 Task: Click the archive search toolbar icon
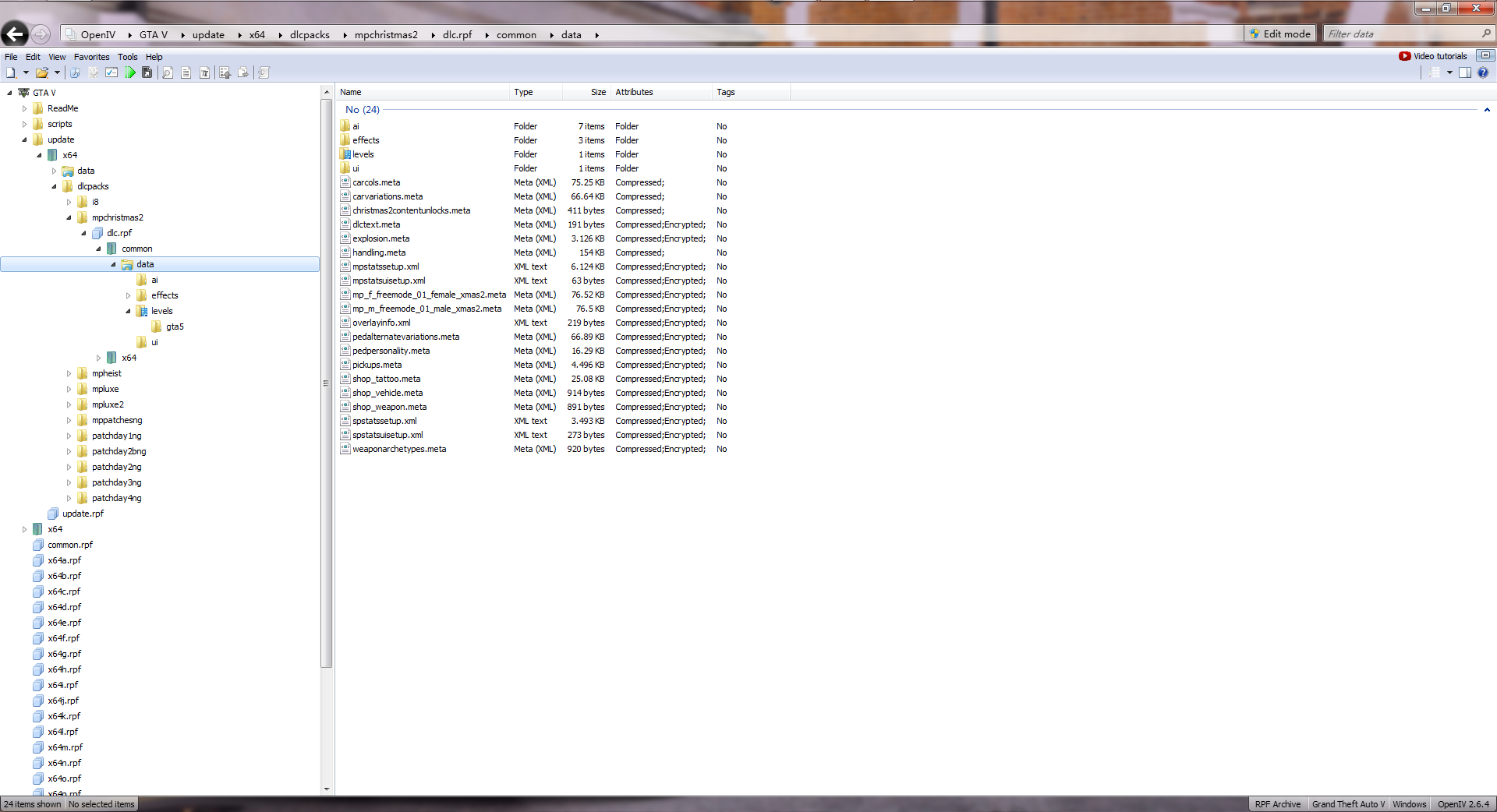[x=75, y=72]
